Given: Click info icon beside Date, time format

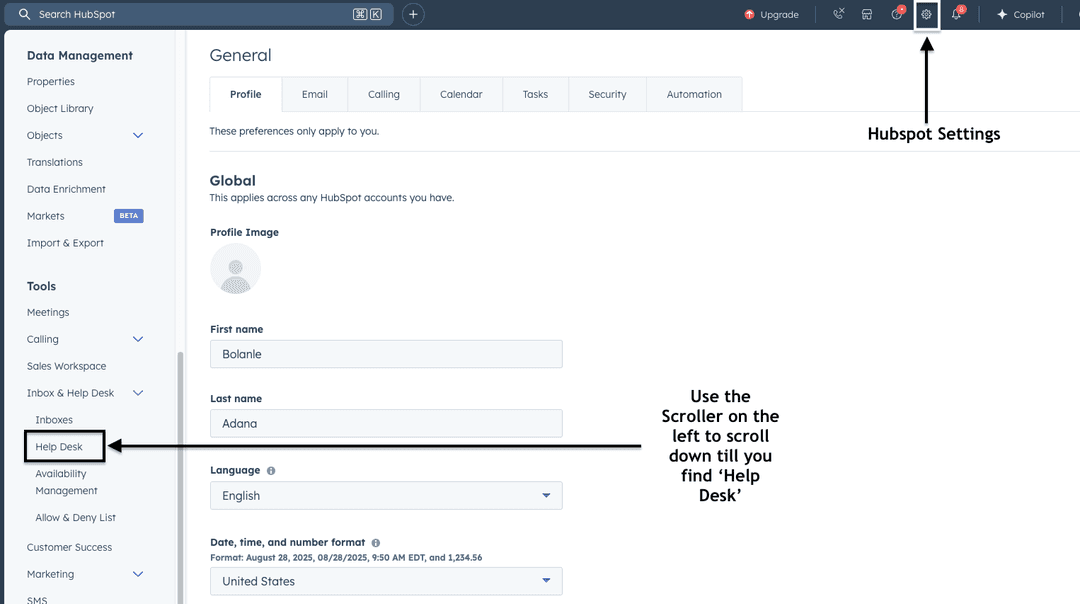Looking at the screenshot, I should coord(376,543).
